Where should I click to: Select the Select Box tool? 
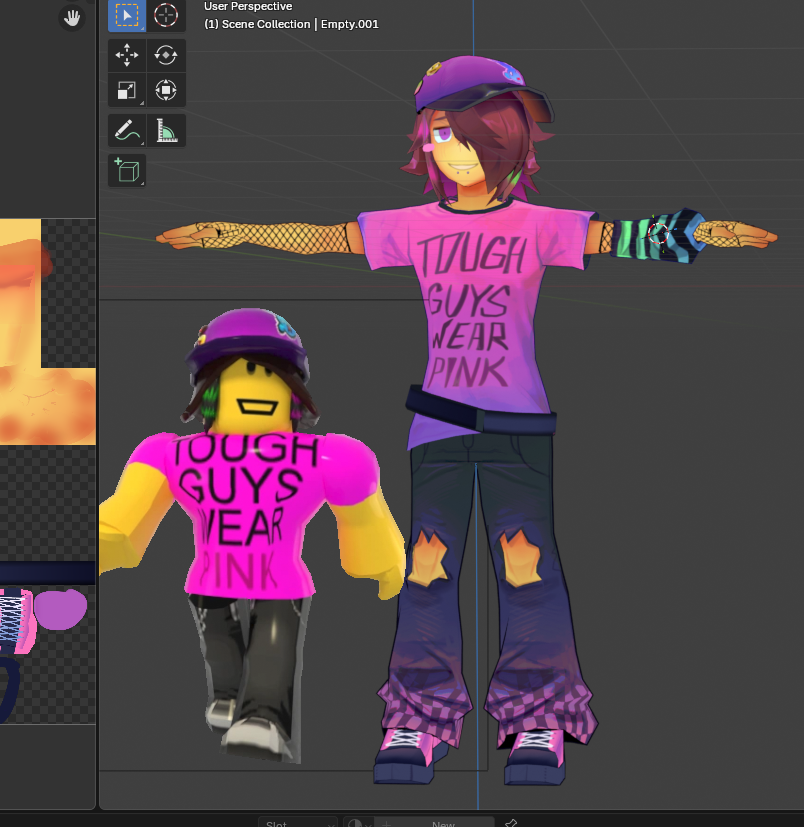pyautogui.click(x=127, y=15)
